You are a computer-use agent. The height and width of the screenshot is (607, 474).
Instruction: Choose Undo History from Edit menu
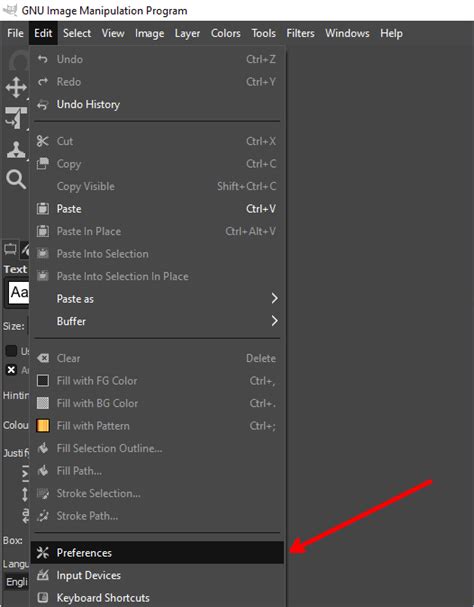tap(157, 104)
